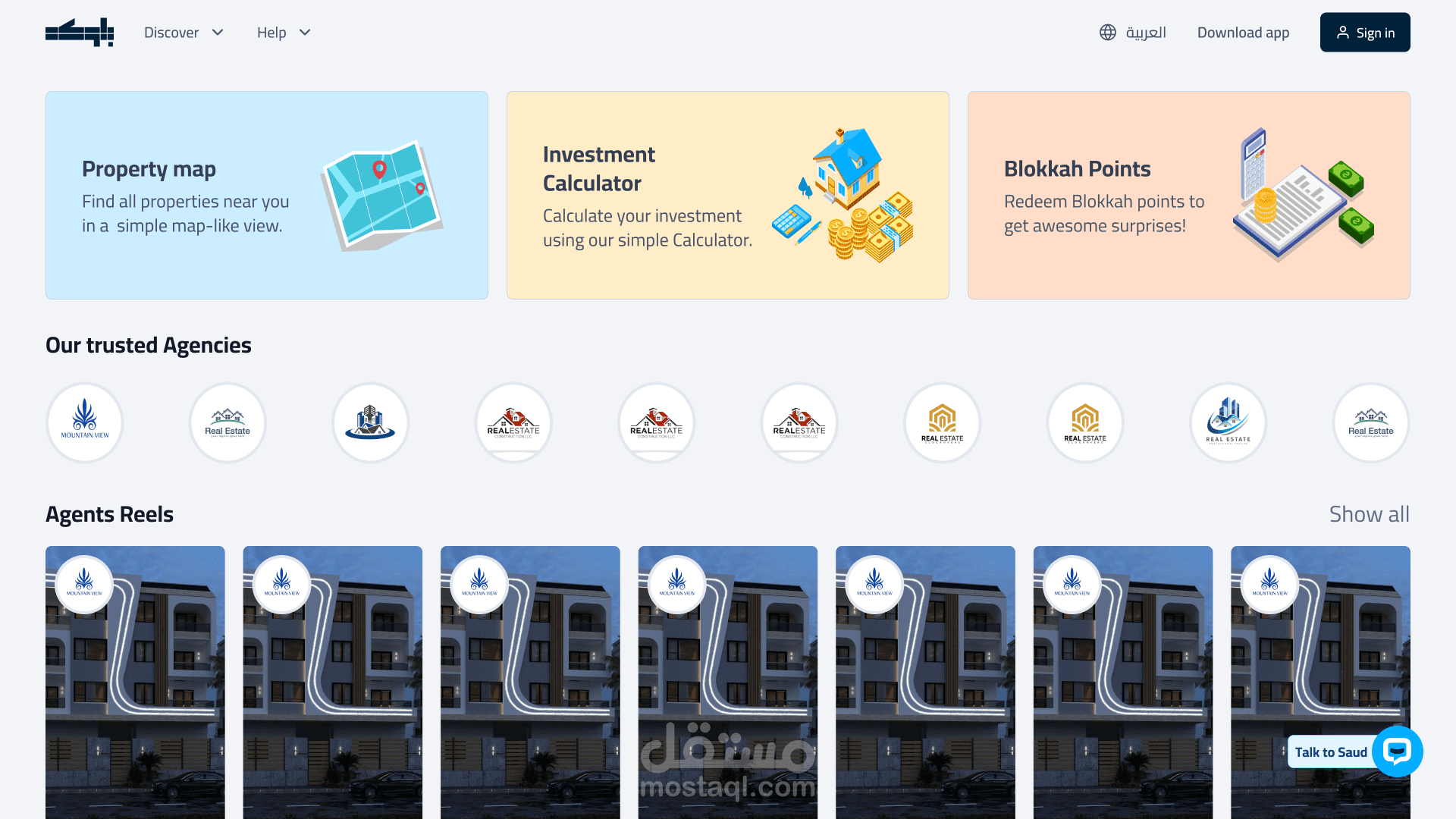This screenshot has height=819, width=1456.
Task: Click the Sign in button
Action: [x=1365, y=33]
